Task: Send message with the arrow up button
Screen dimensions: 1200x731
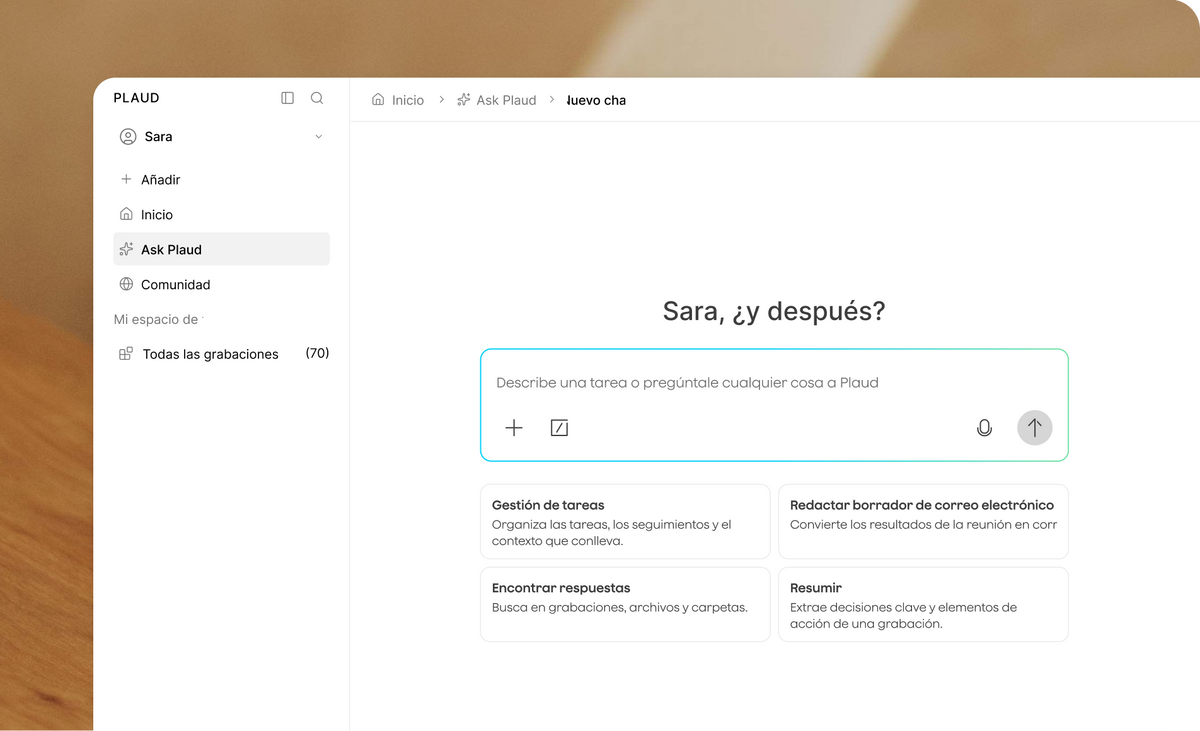Action: 1035,428
